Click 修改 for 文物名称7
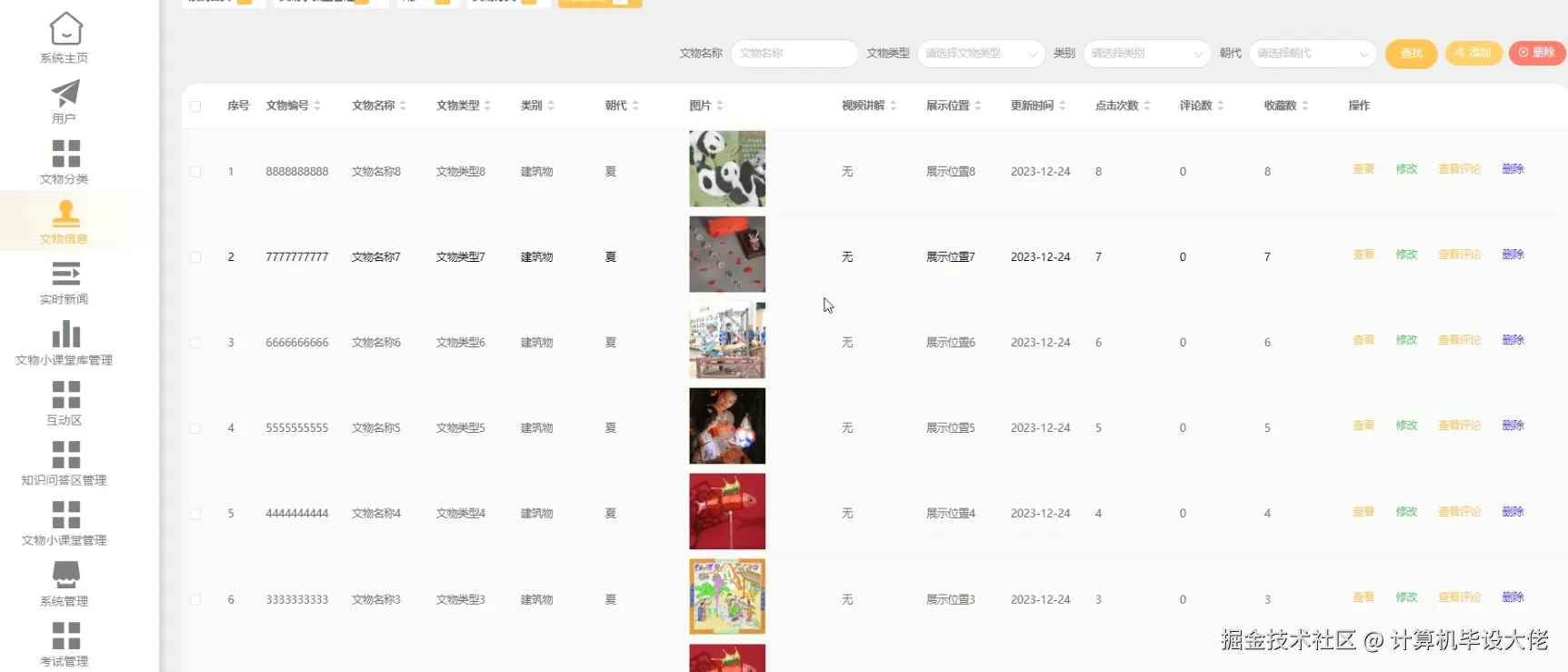This screenshot has height=672, width=1568. 1406,255
